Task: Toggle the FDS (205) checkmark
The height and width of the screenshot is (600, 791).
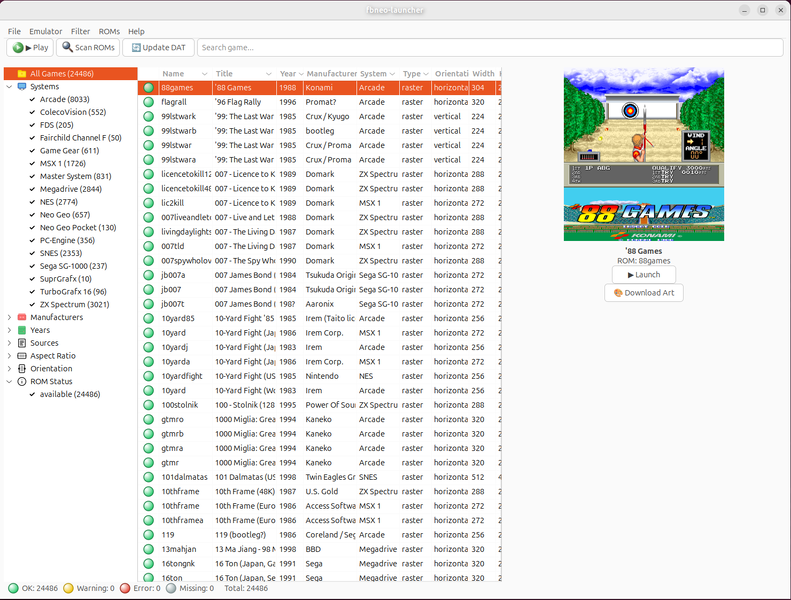Action: coord(32,125)
